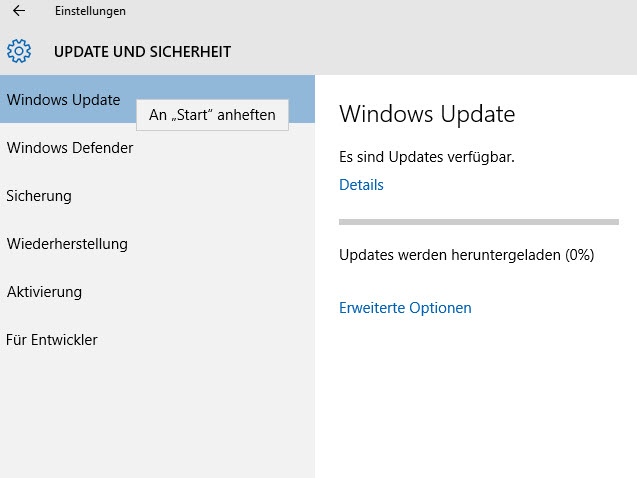Image resolution: width=637 pixels, height=478 pixels.
Task: Click the UPDATE UND SICHERHEIT header text
Action: 142,51
